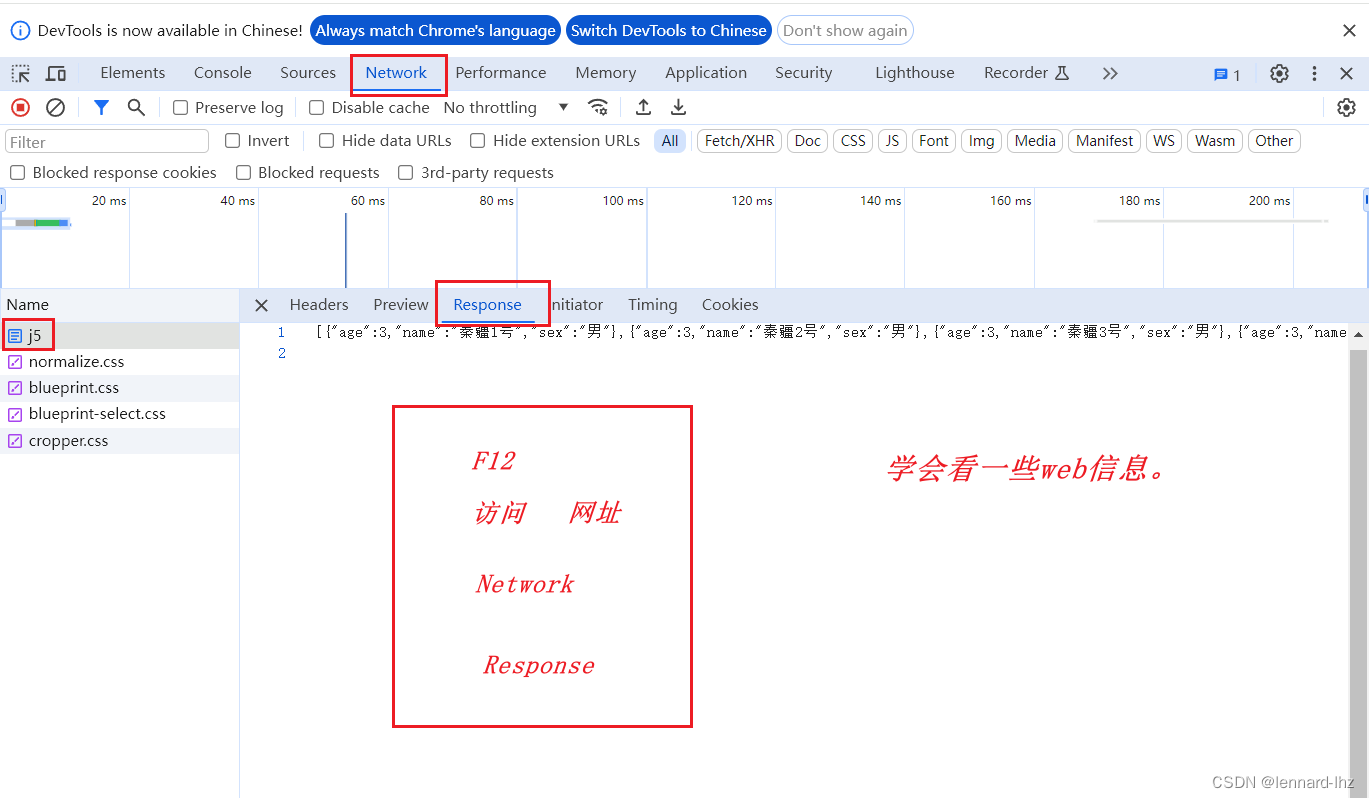The width and height of the screenshot is (1369, 798).
Task: Check Hide extension URLs
Action: 477,141
